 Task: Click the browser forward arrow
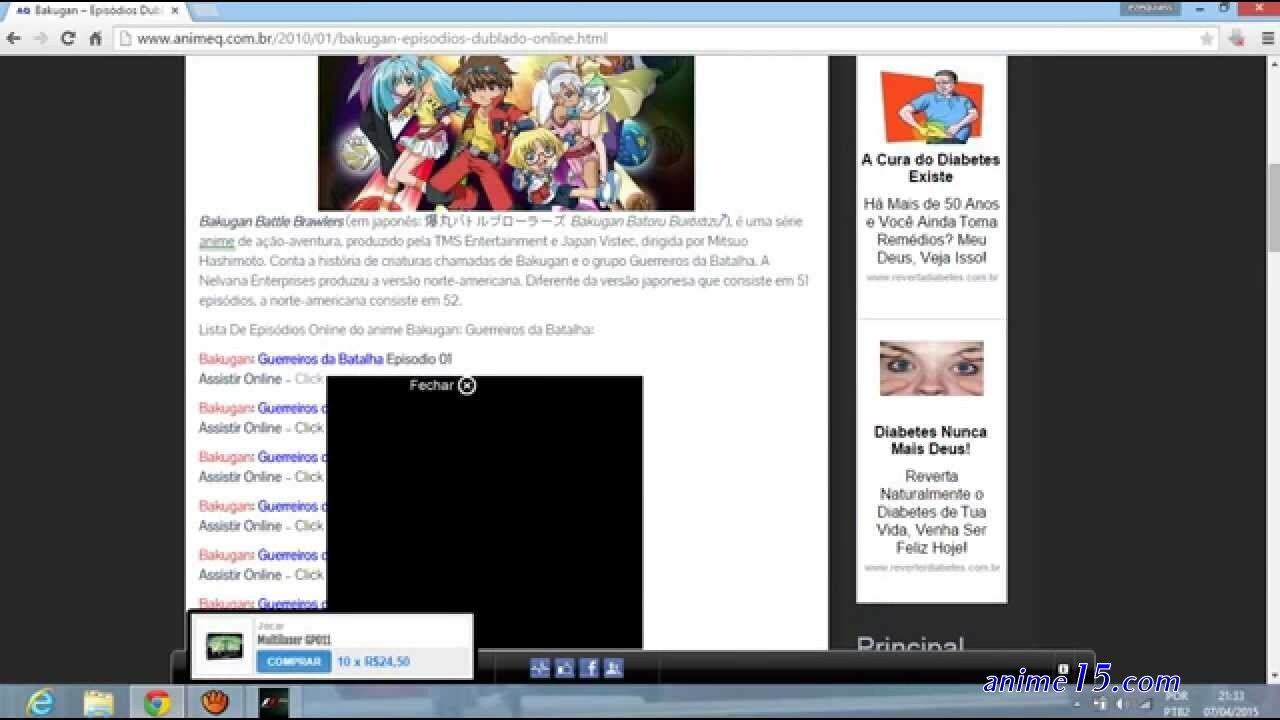point(41,39)
